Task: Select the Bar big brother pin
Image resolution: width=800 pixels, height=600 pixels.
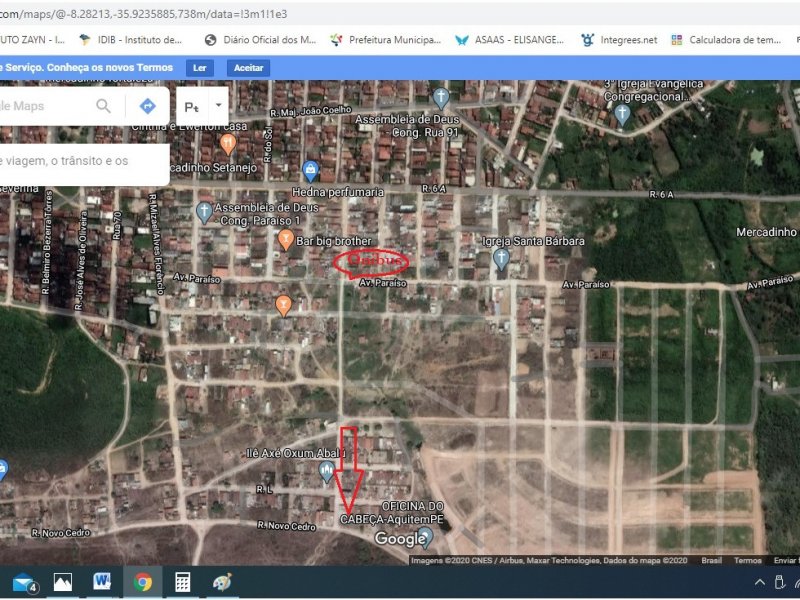Action: (286, 240)
